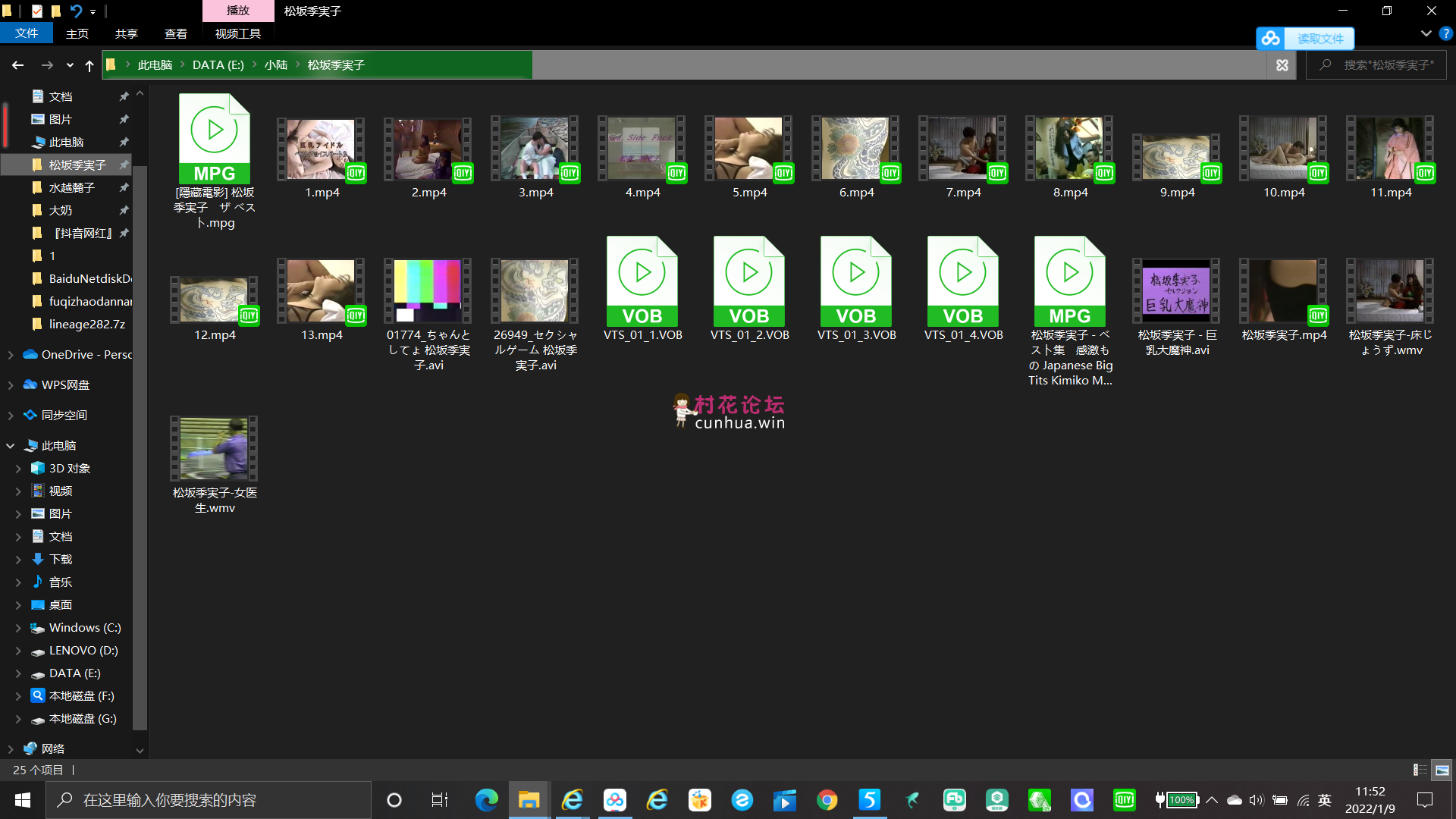Expand the 同步空间 tree node
Viewport: 1456px width, 819px height.
[x=10, y=416]
